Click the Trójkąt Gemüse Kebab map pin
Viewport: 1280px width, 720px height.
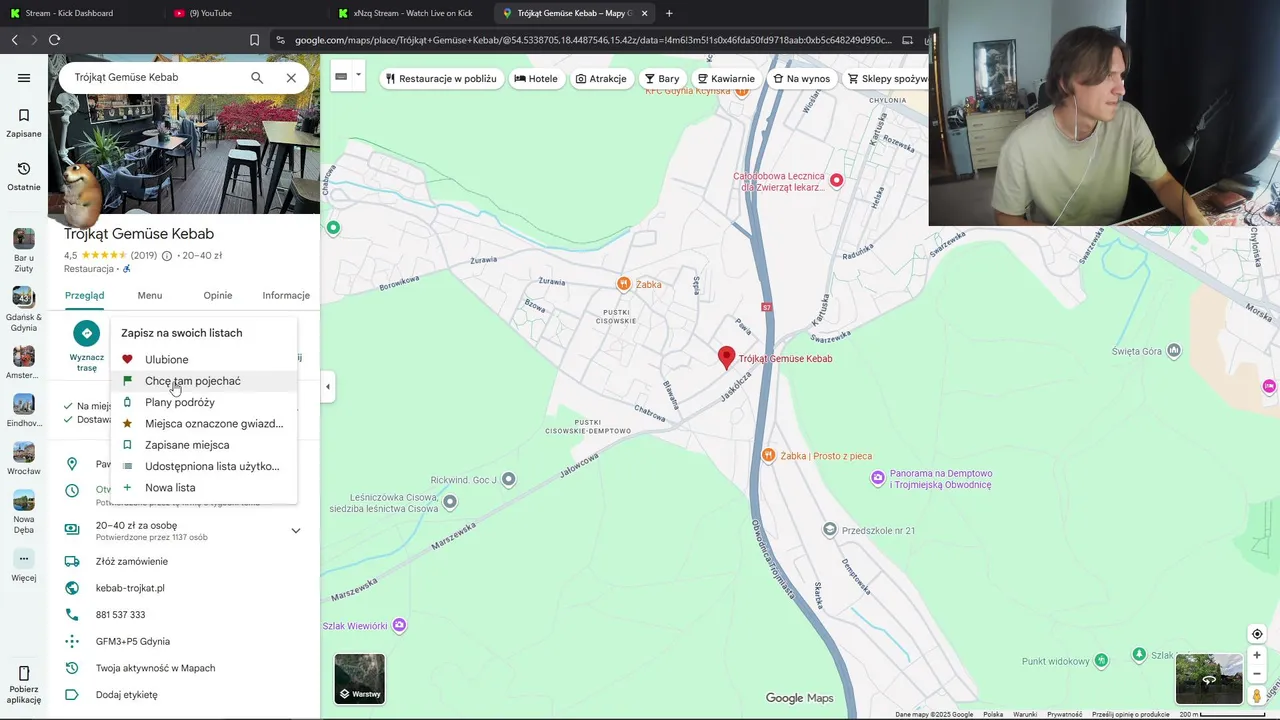tap(727, 357)
